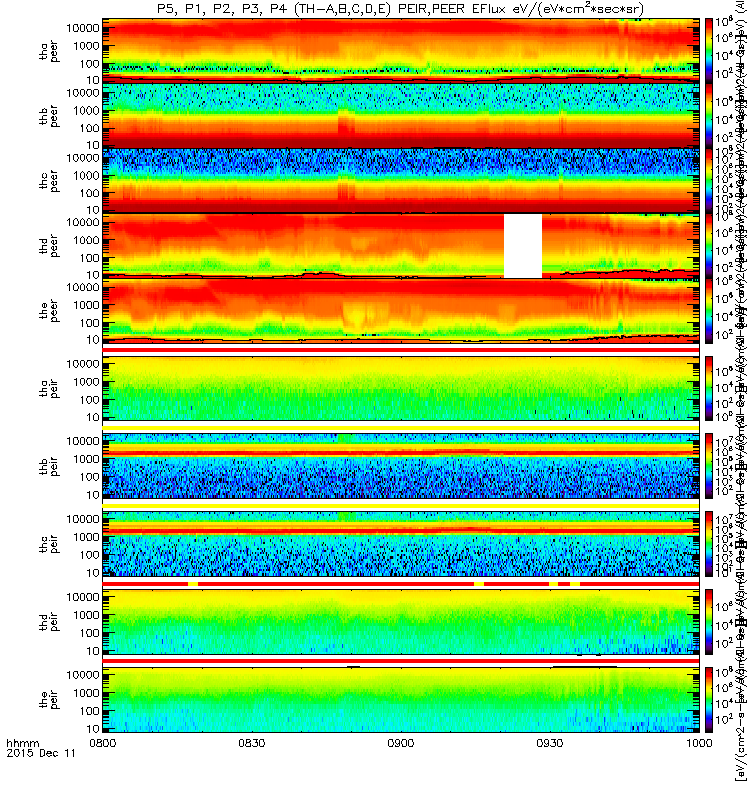Viewport: 750px width, 800px height.
Task: Click the yellow strip below tha peir panel
Action: [x=401, y=428]
